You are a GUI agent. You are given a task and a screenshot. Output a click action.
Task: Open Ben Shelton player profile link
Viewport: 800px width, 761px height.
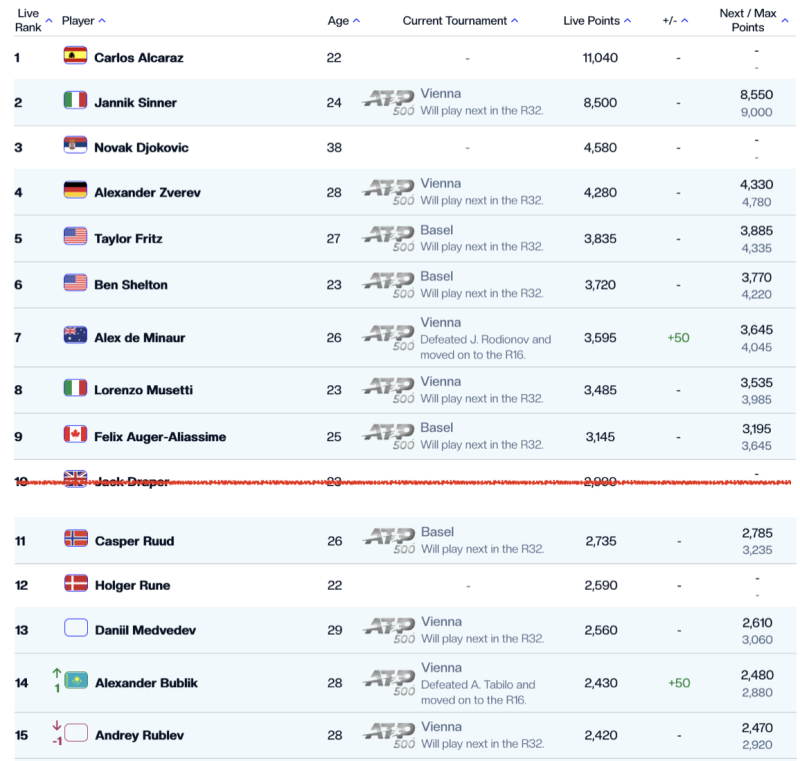[x=130, y=284]
